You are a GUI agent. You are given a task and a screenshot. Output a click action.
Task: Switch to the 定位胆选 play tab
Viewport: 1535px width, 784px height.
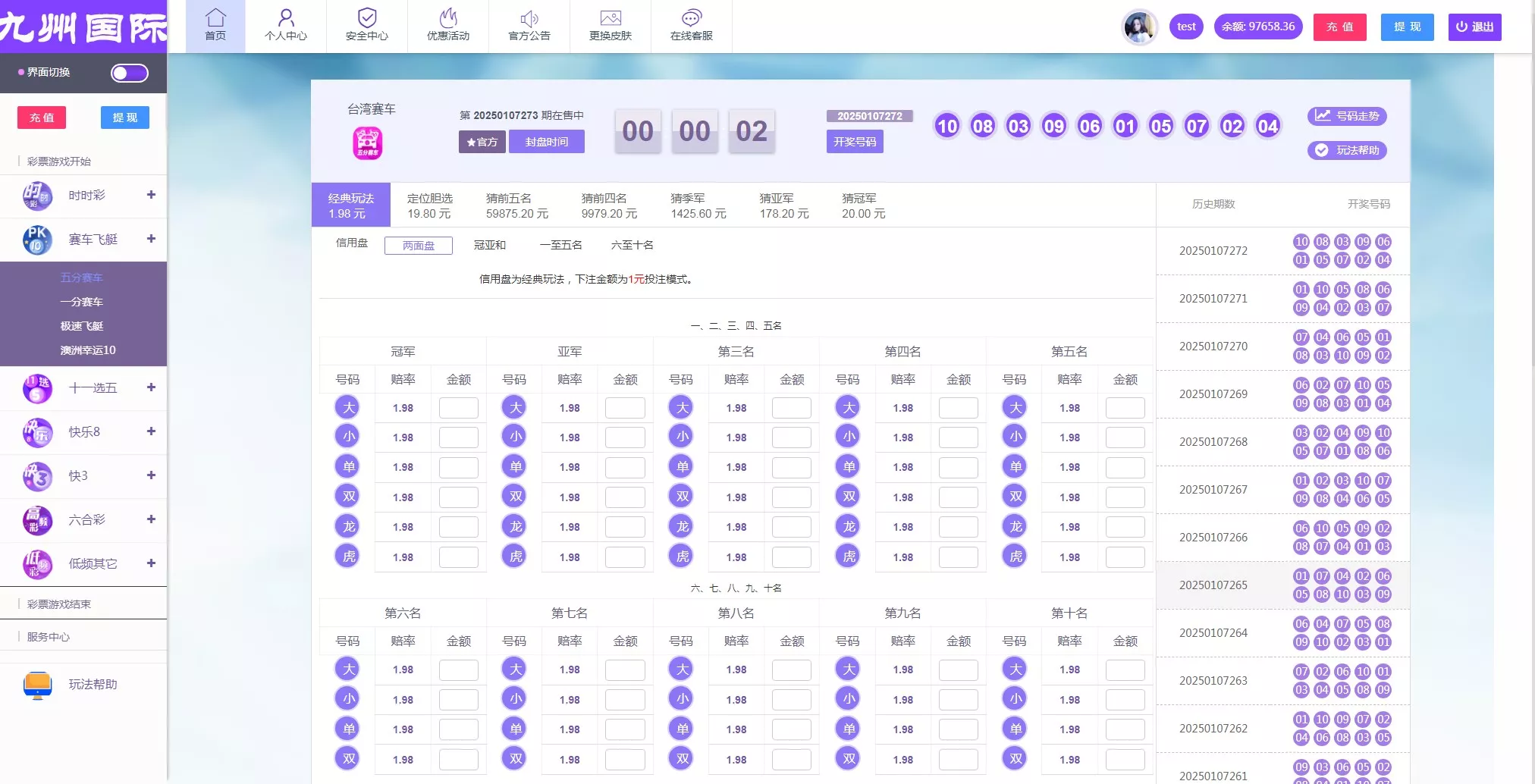click(428, 205)
